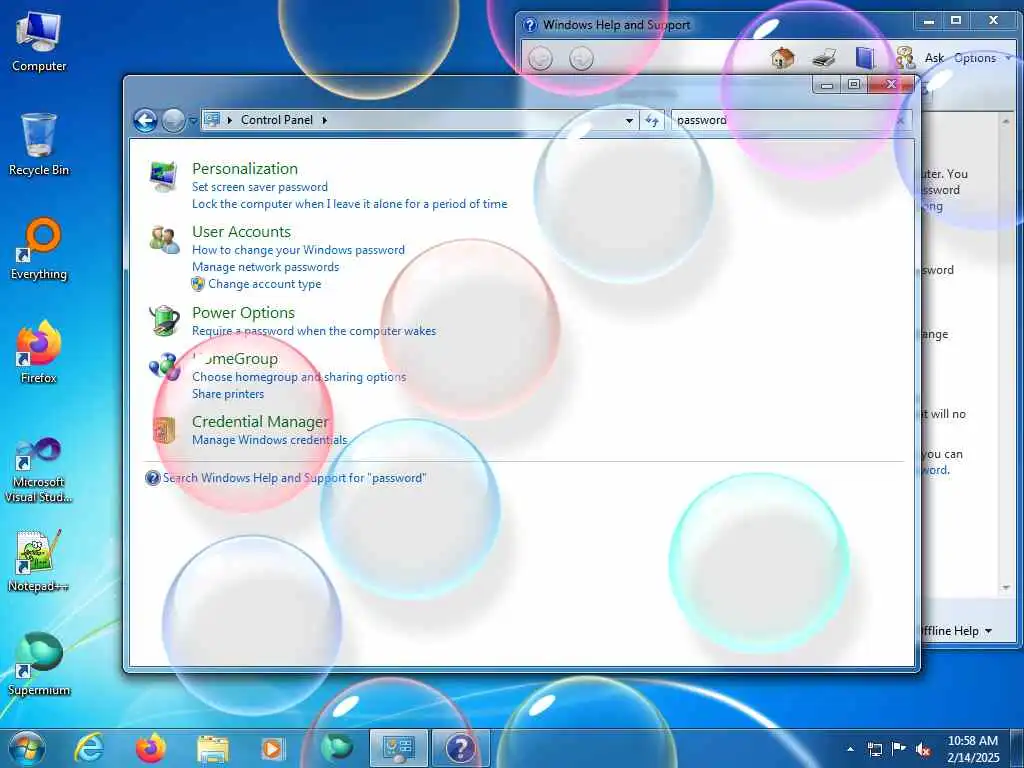
Task: Open Choose homegroup and sharing options
Action: [298, 377]
